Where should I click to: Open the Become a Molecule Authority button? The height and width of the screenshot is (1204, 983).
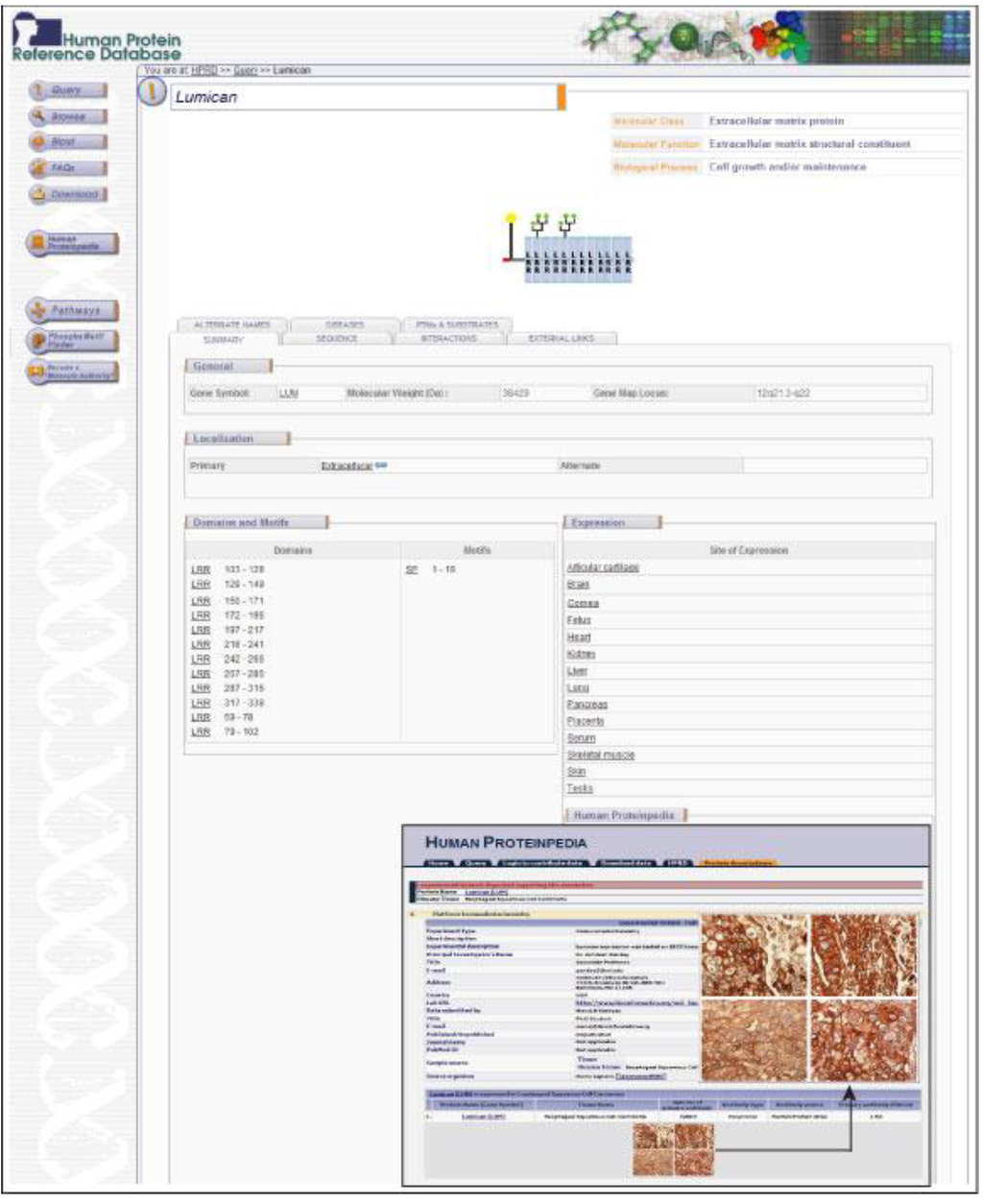click(72, 373)
